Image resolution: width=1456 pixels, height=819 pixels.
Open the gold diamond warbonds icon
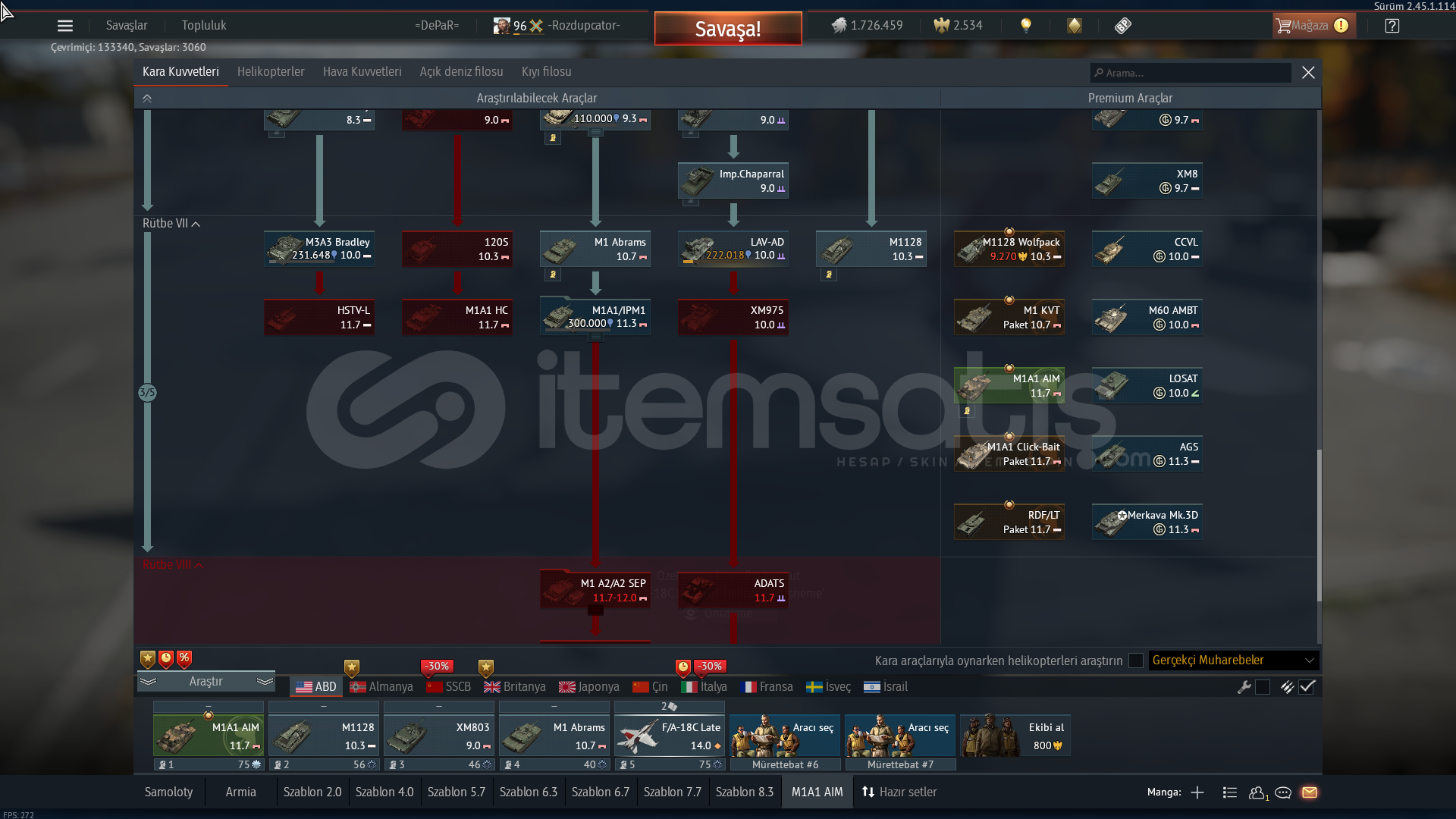[1075, 26]
